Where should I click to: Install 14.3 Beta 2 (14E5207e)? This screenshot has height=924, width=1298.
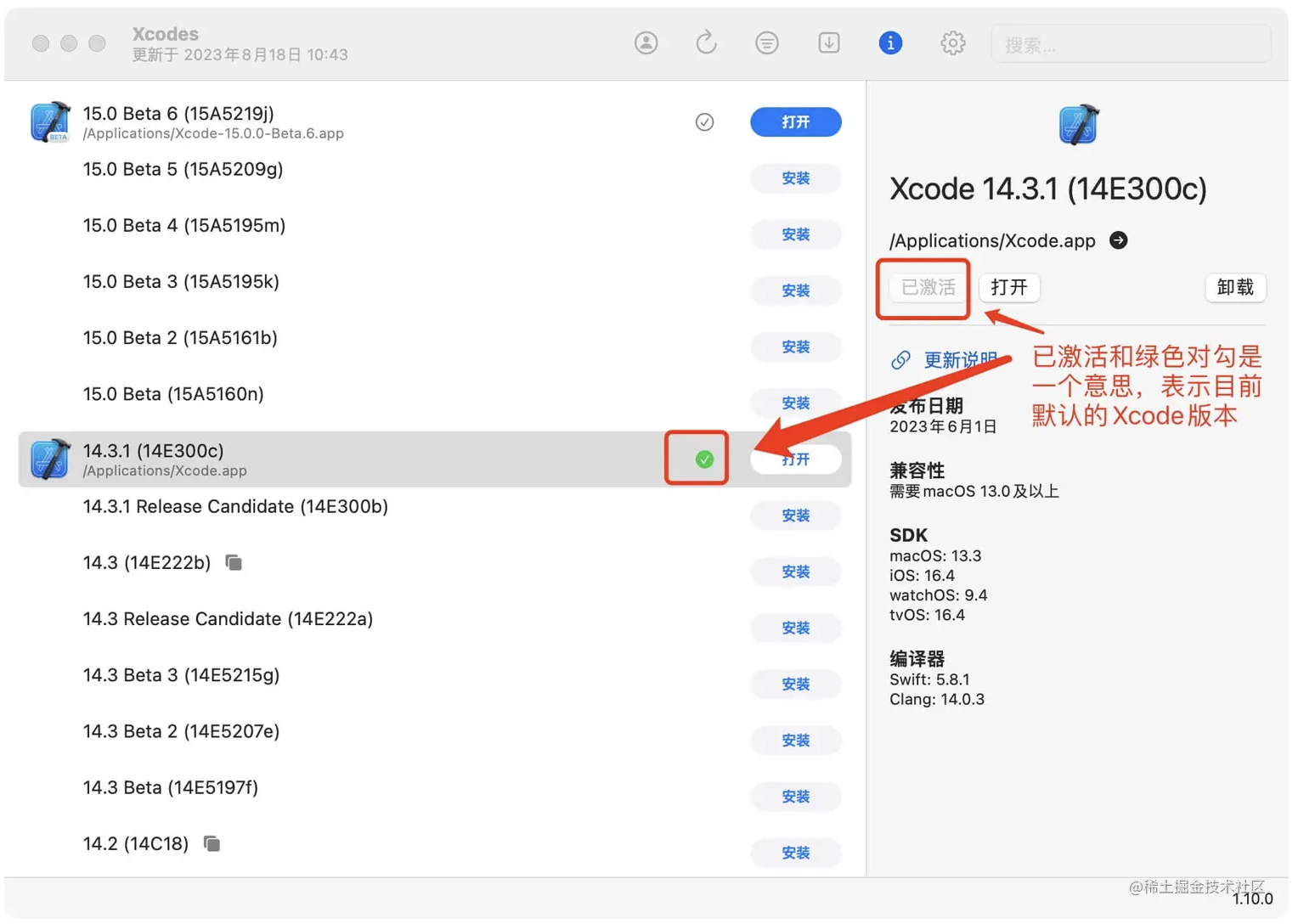tap(796, 741)
